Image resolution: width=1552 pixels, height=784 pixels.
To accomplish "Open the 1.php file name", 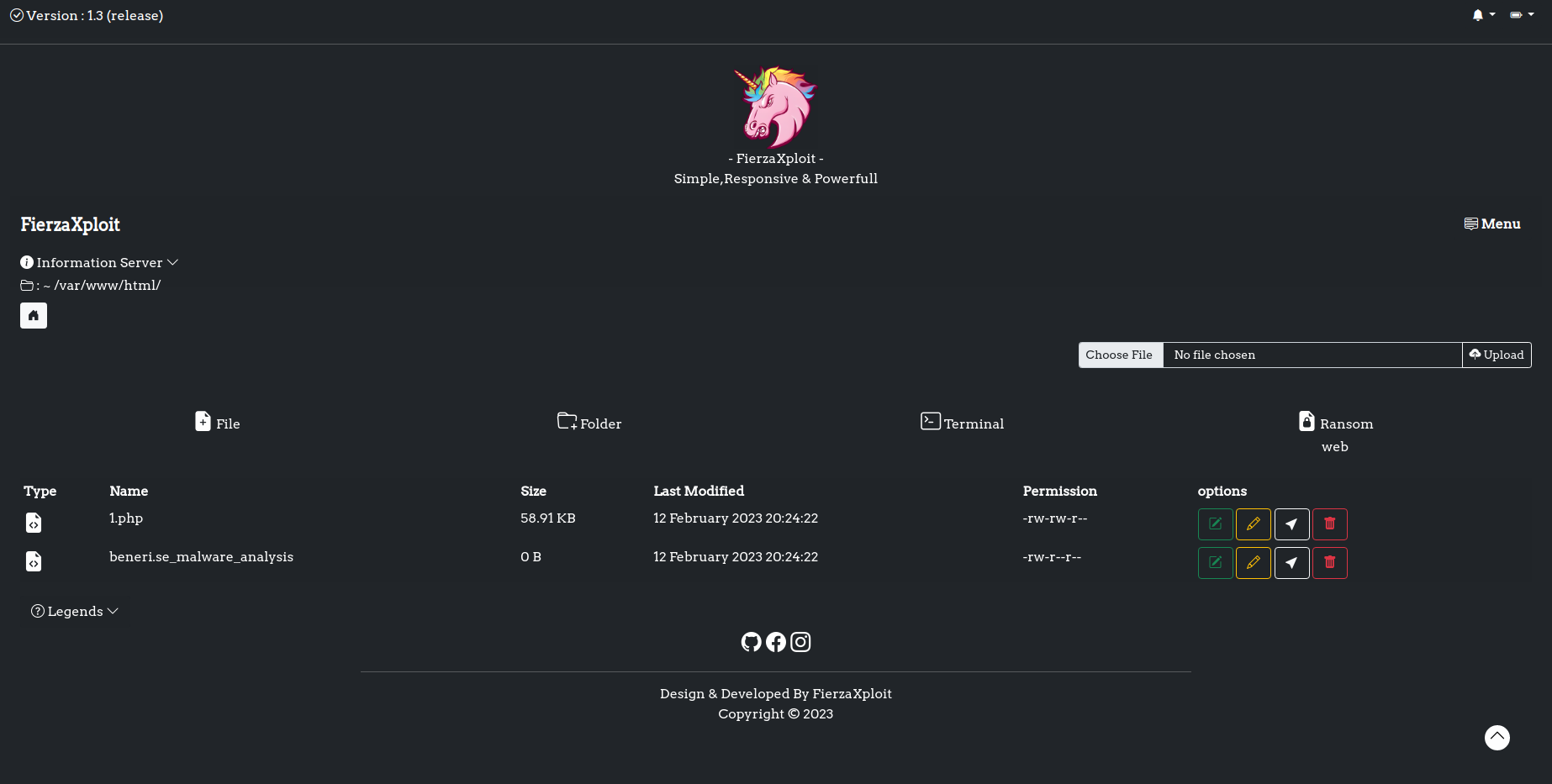I will point(126,518).
